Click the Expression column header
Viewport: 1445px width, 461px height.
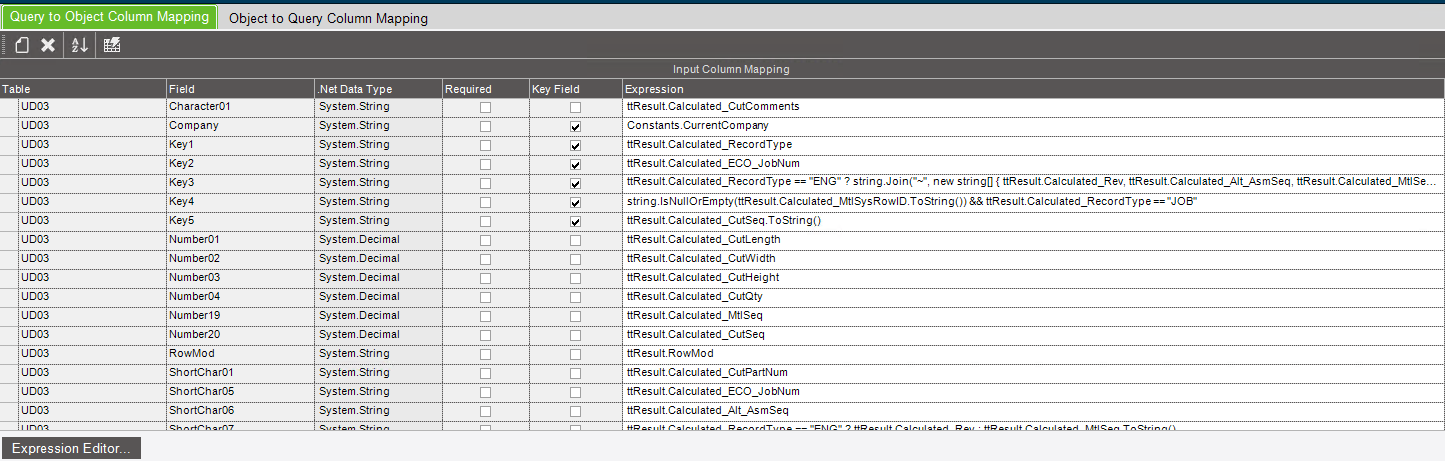pos(1033,89)
